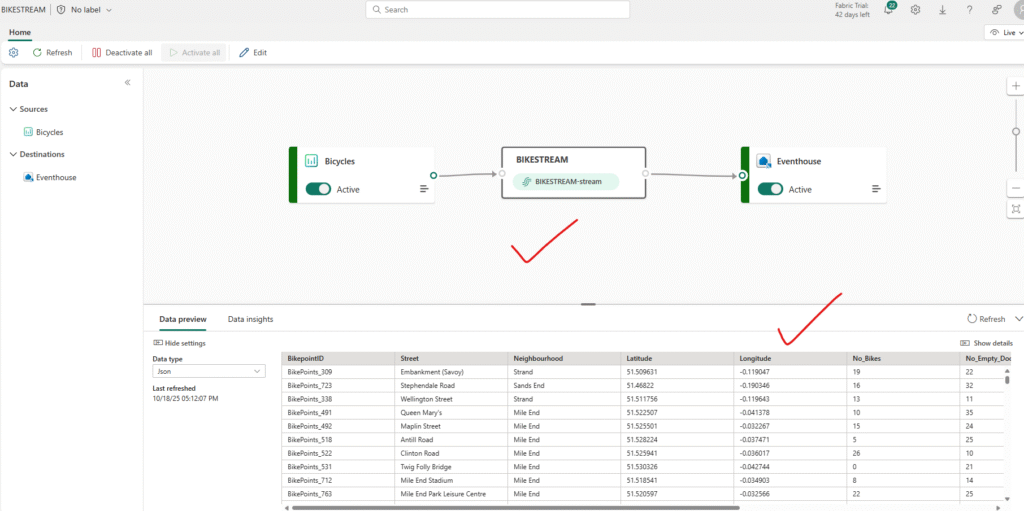This screenshot has width=1024, height=511.
Task: Open the help question mark icon
Action: (969, 10)
